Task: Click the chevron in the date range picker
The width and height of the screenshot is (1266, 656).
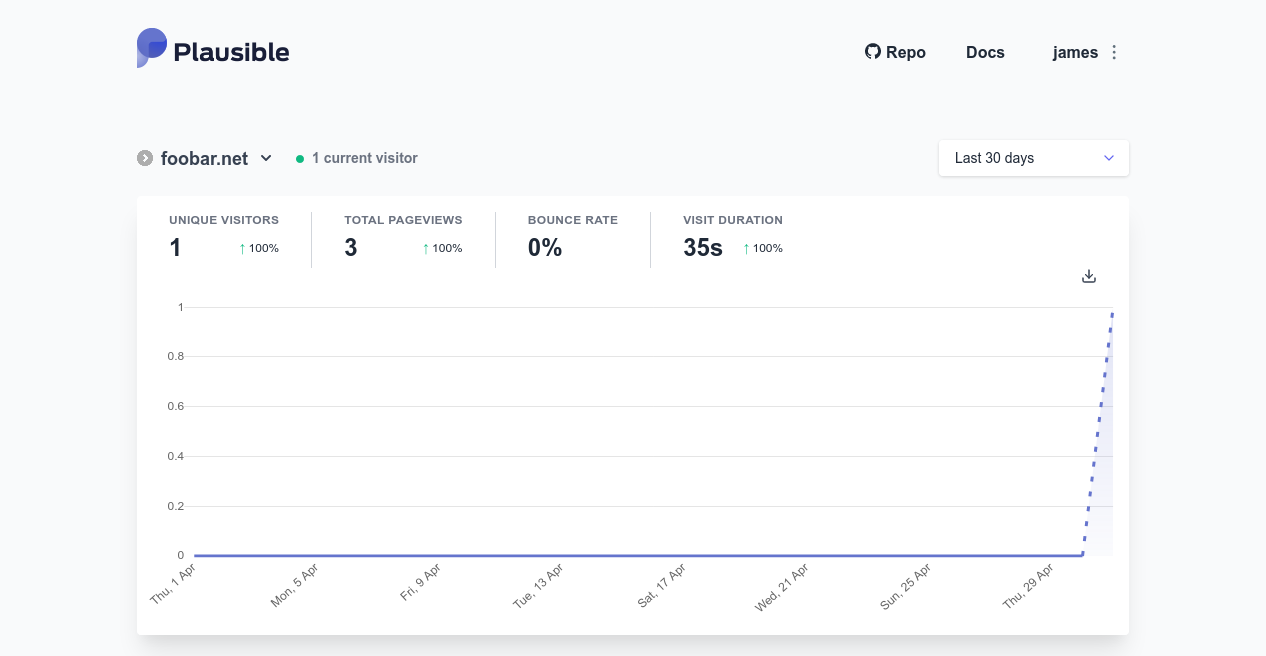Action: tap(1108, 158)
